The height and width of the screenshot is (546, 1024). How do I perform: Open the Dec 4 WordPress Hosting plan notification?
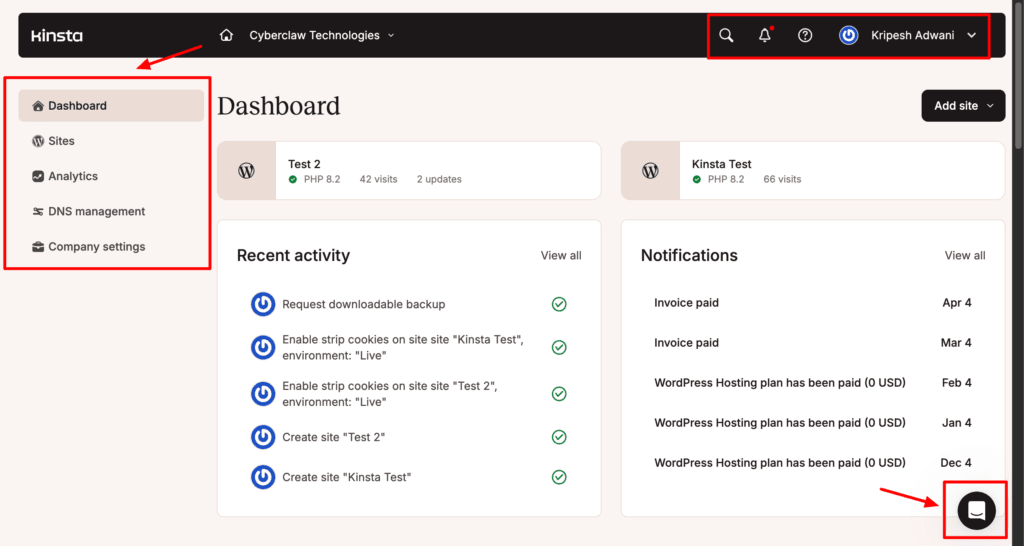point(813,462)
